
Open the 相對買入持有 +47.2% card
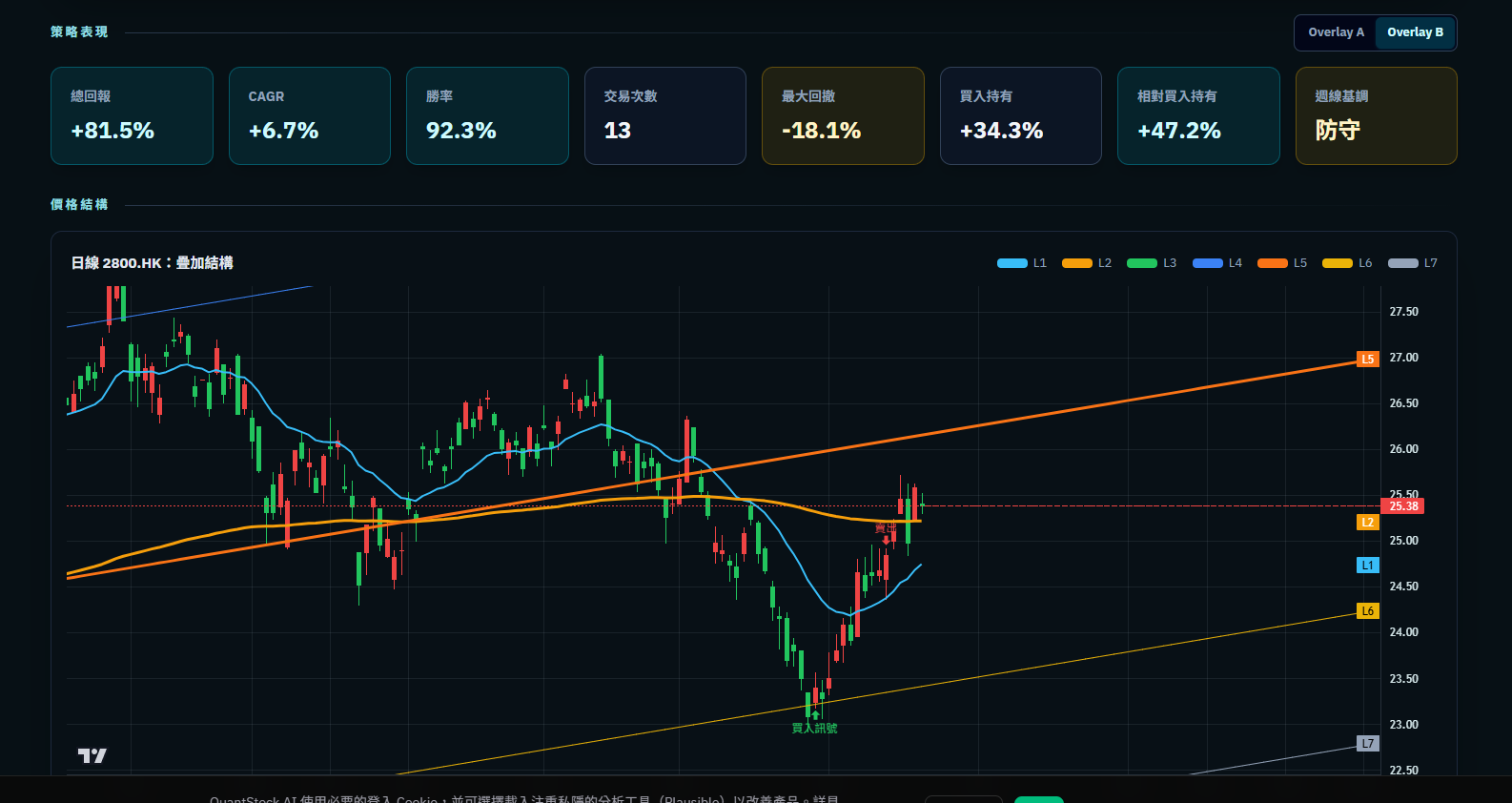click(1198, 116)
